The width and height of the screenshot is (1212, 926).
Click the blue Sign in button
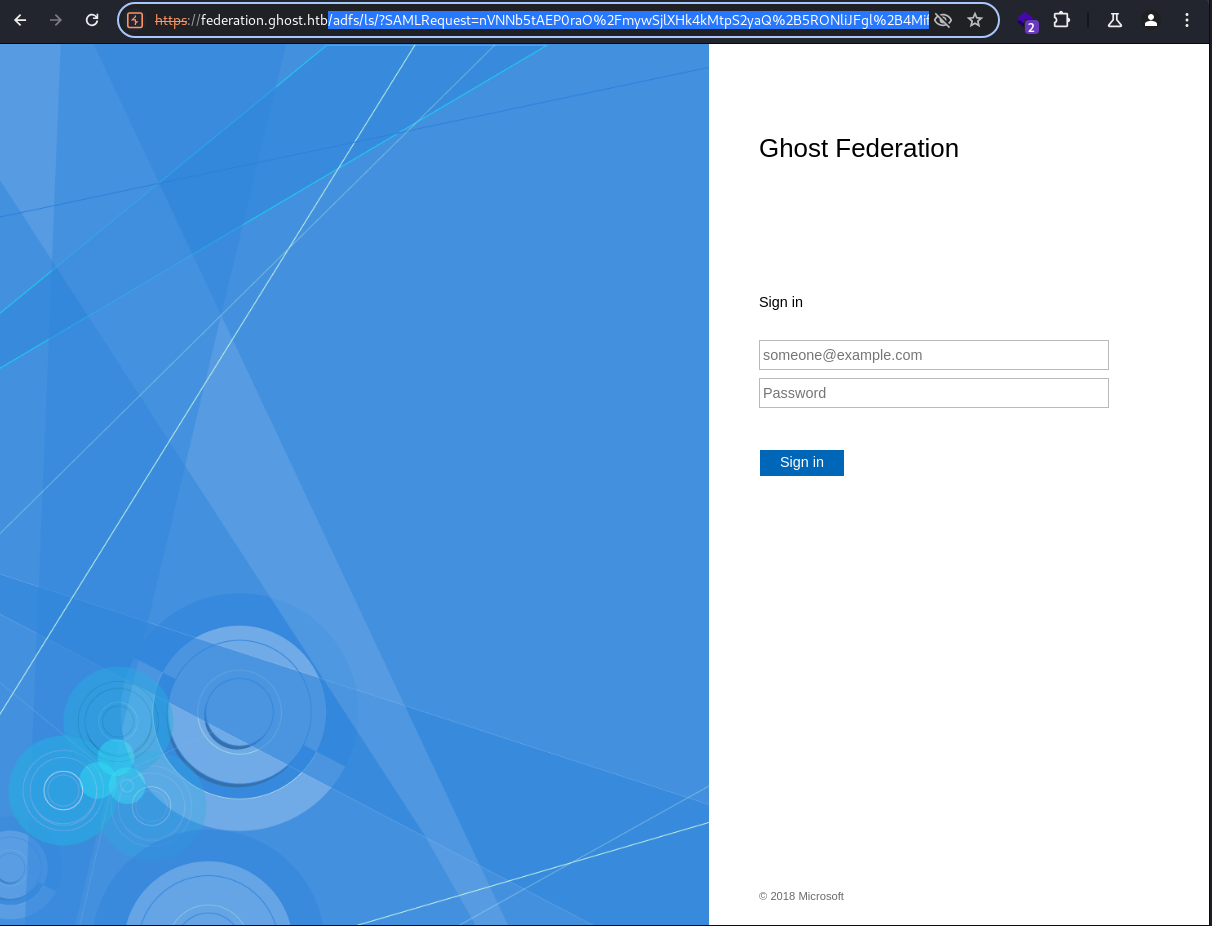pos(802,463)
